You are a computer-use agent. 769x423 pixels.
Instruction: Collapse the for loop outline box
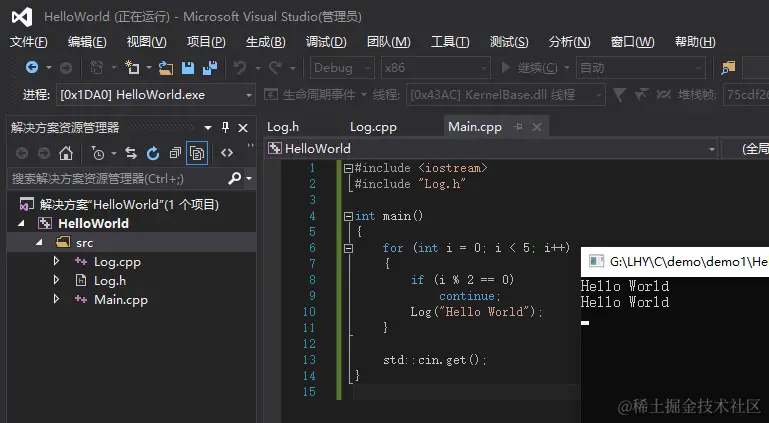(348, 249)
